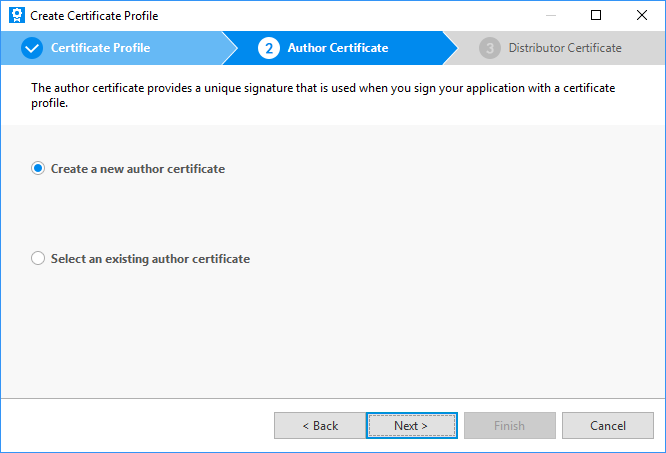The image size is (666, 453).
Task: Maximize the wizard dialog window
Action: (x=596, y=16)
